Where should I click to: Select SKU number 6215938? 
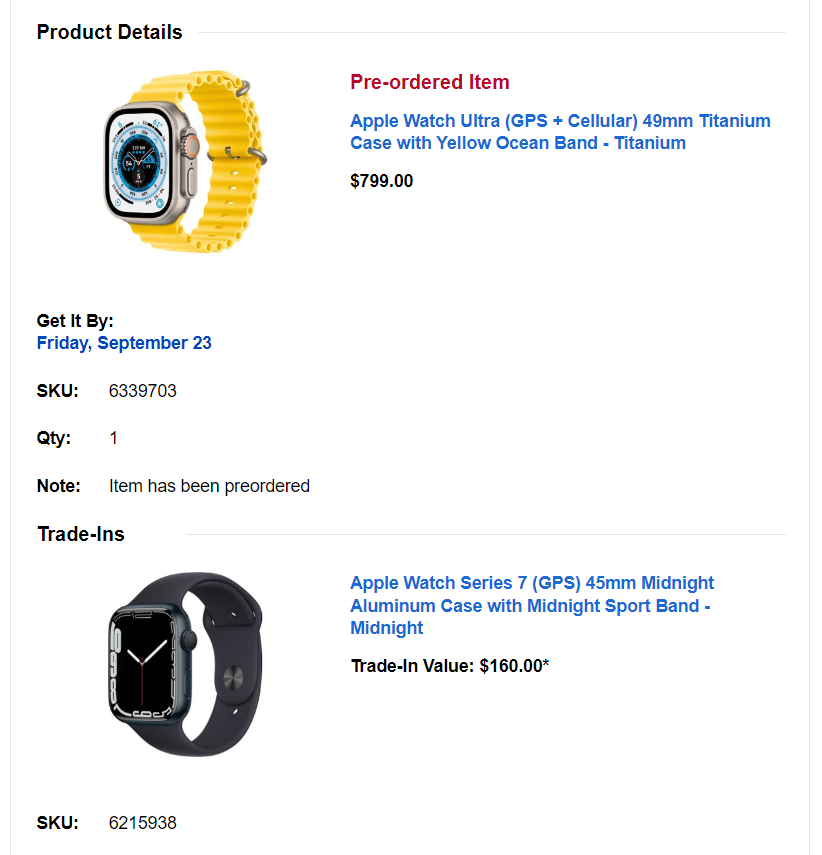pyautogui.click(x=142, y=823)
